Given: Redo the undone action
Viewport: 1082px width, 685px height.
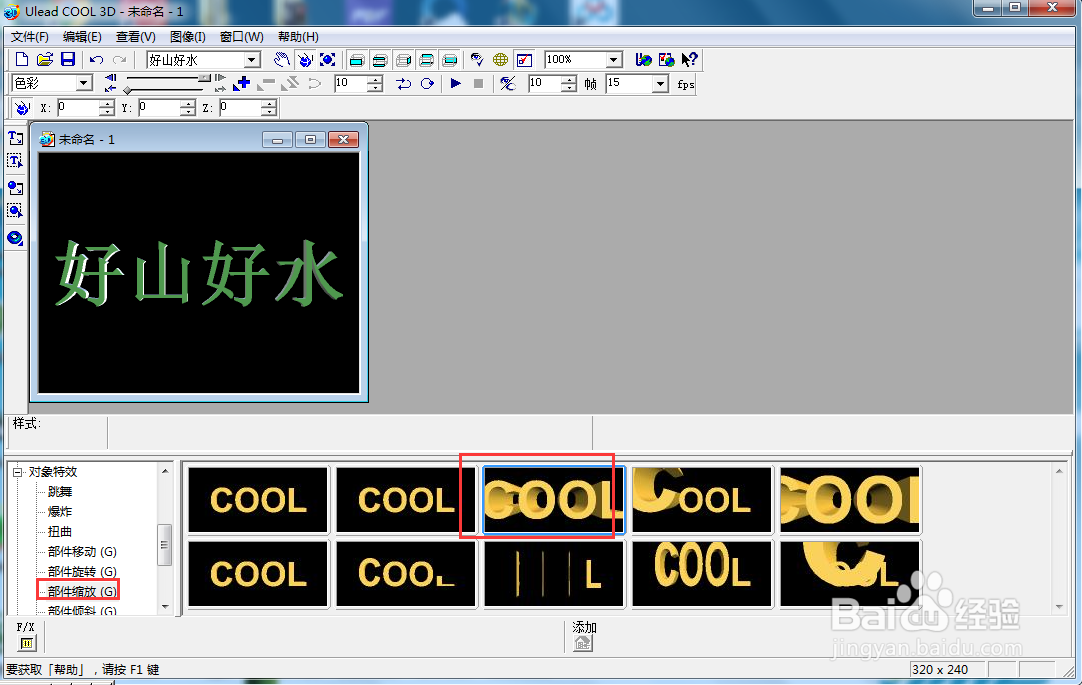Looking at the screenshot, I should pyautogui.click(x=120, y=60).
